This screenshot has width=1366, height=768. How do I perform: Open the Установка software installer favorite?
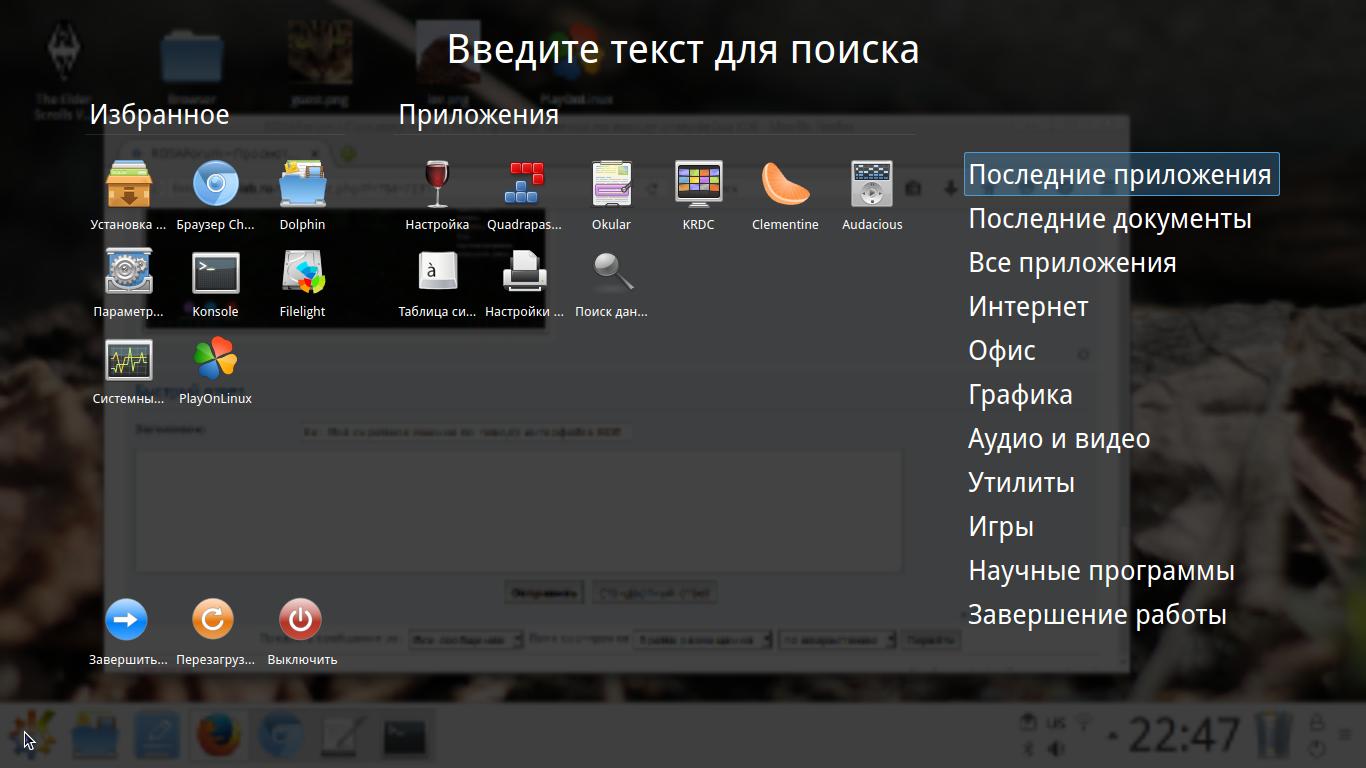pyautogui.click(x=128, y=196)
